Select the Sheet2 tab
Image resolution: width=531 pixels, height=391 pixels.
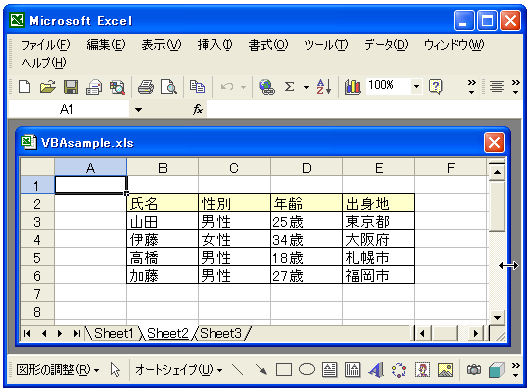(x=168, y=333)
